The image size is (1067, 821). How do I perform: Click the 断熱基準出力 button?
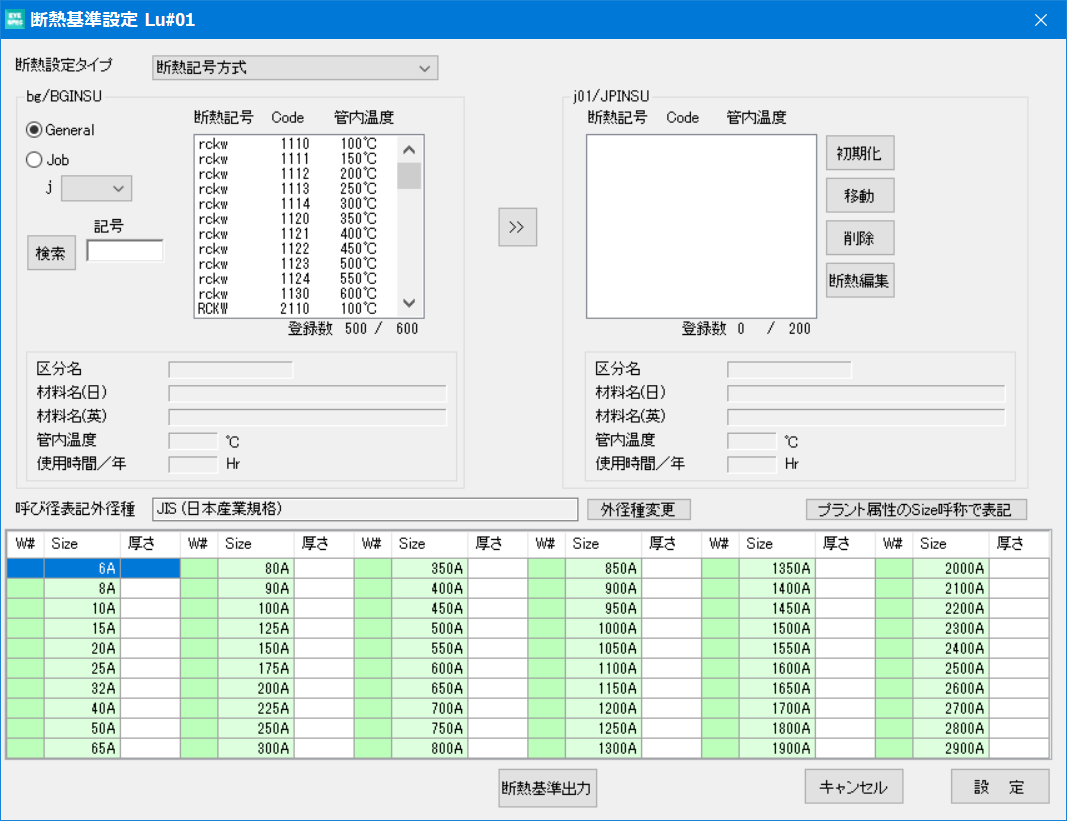point(547,788)
